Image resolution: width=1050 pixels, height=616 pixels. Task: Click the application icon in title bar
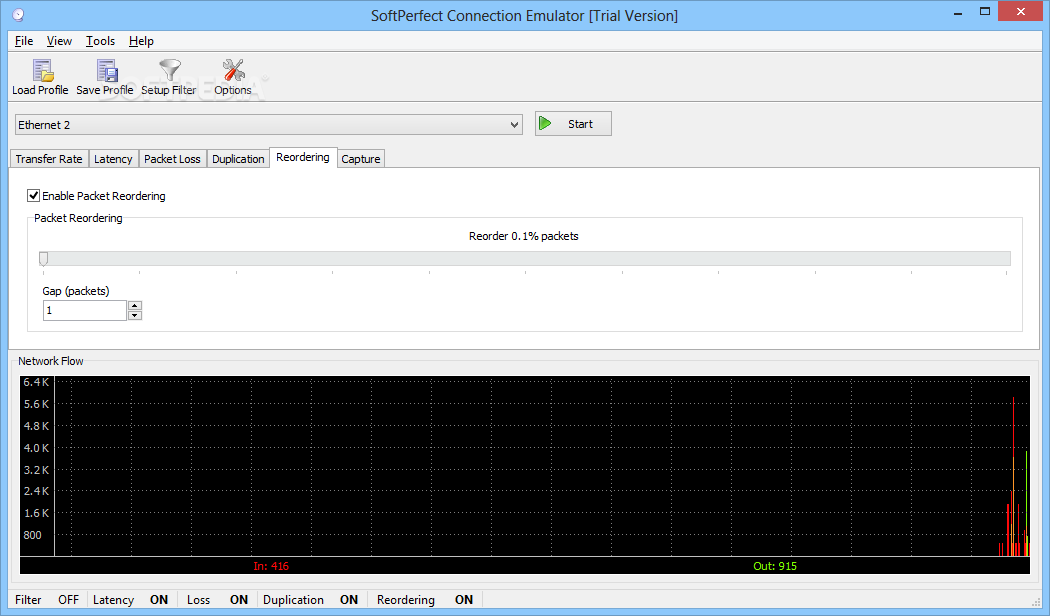tap(18, 15)
